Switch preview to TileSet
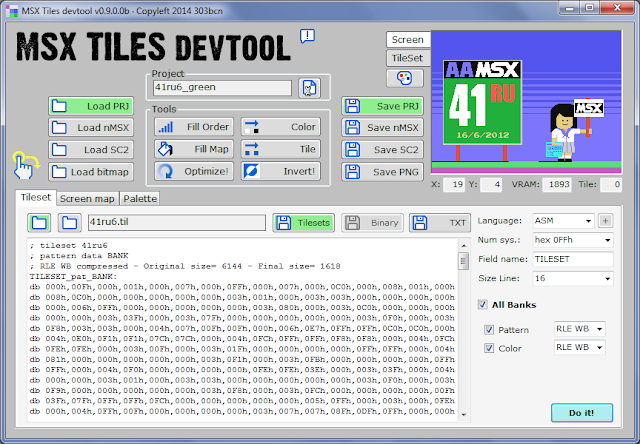640x444 pixels. tap(408, 58)
